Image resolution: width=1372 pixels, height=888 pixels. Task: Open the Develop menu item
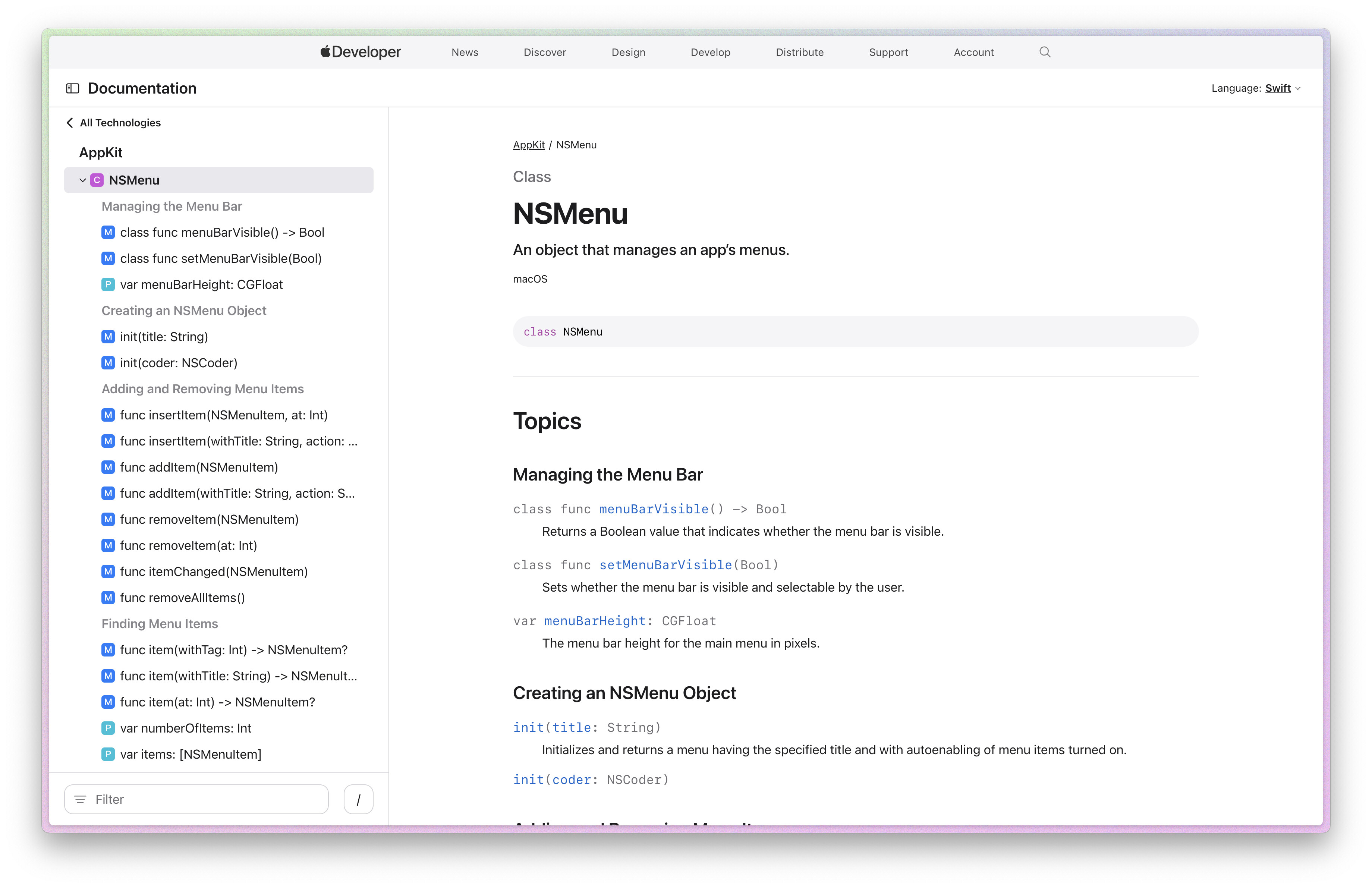tap(710, 53)
